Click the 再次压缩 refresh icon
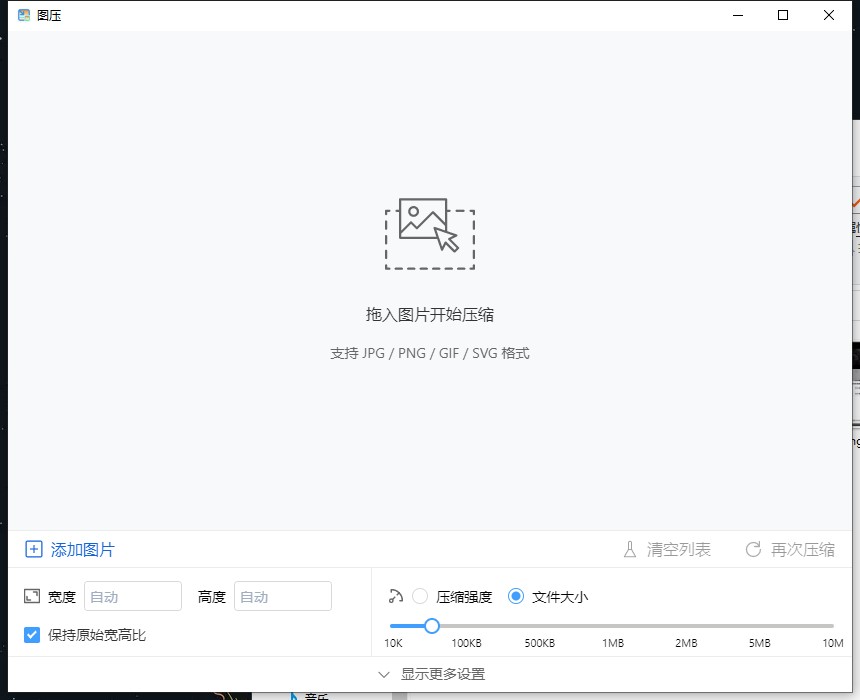860x700 pixels. (754, 549)
